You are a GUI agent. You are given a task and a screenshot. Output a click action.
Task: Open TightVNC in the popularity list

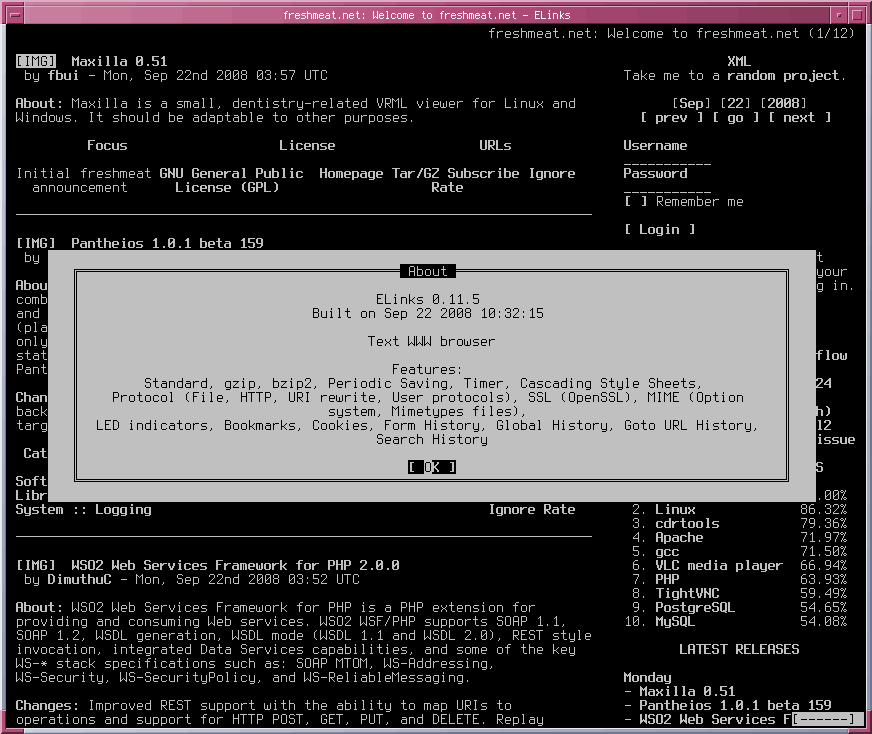coord(687,593)
